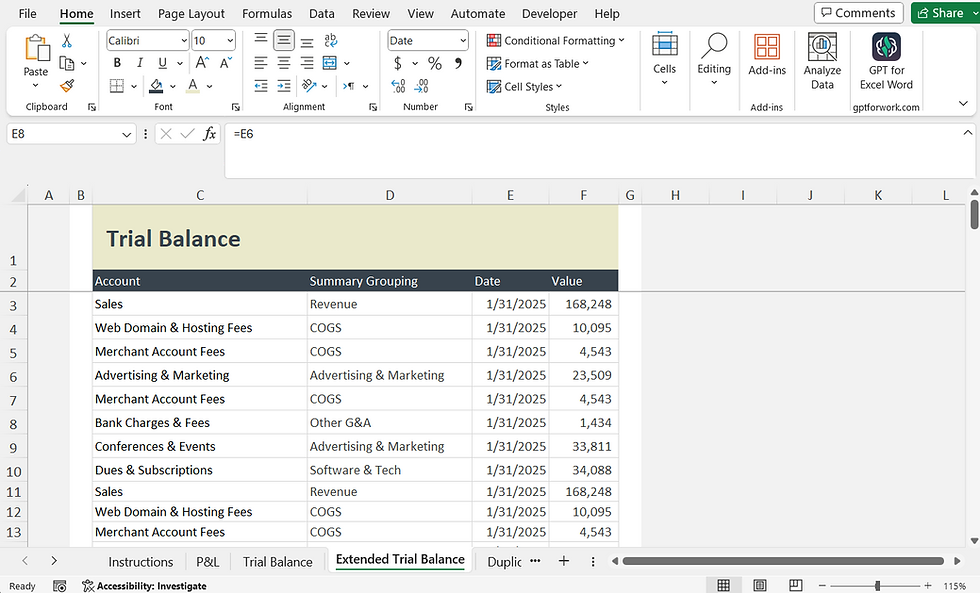This screenshot has height=593, width=980.
Task: Switch to Page Break Preview view
Action: [795, 586]
